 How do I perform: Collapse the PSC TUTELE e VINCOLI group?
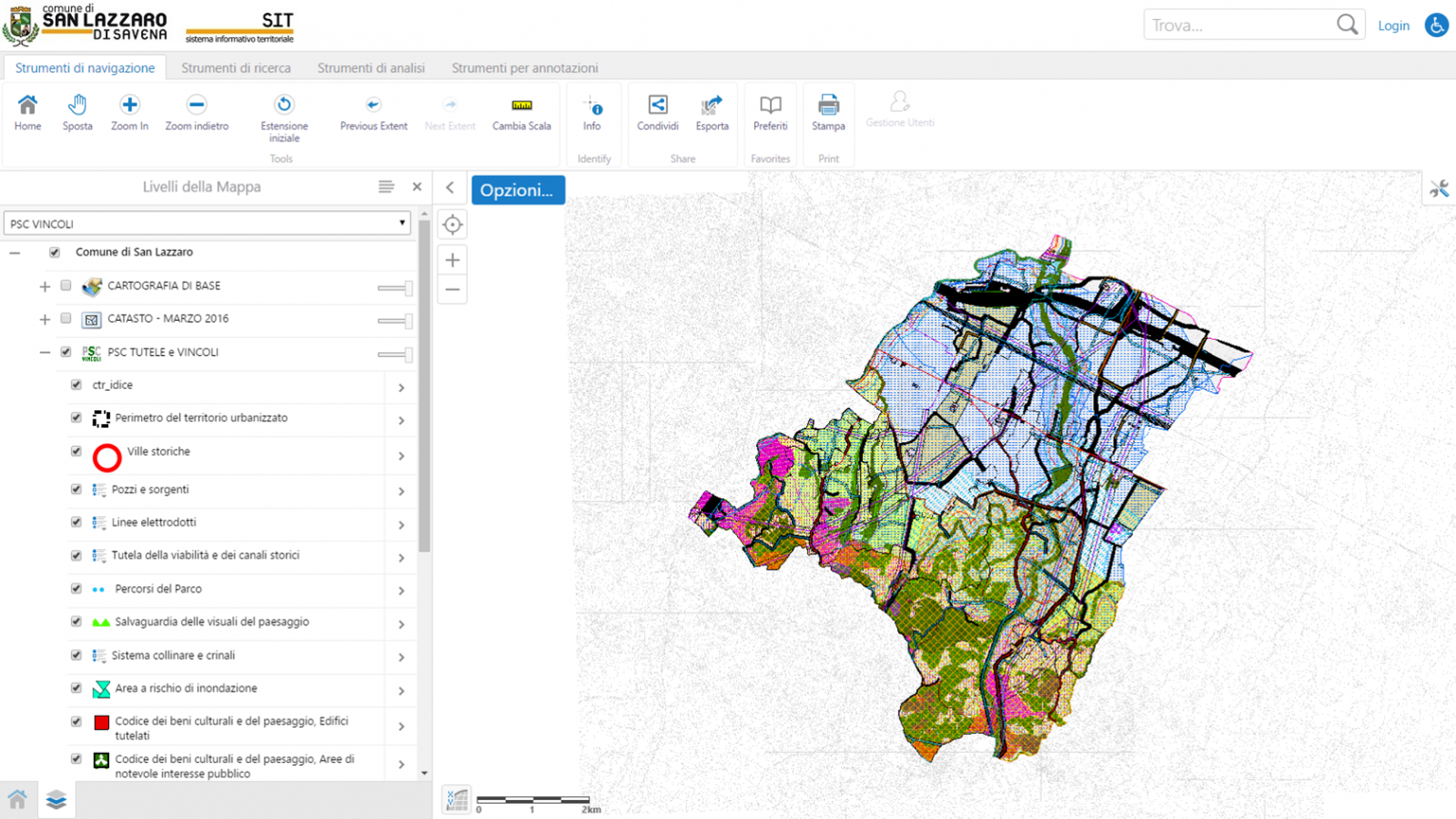click(45, 353)
